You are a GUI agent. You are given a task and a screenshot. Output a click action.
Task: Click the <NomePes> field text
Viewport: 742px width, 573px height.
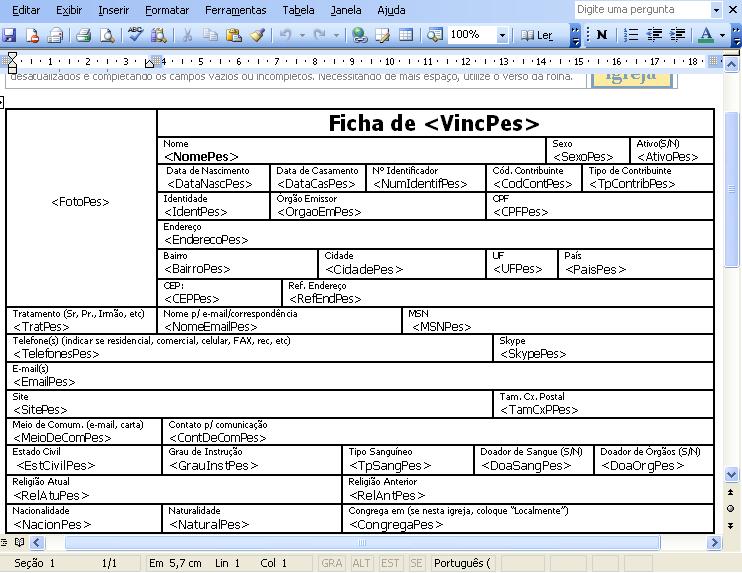coord(201,157)
